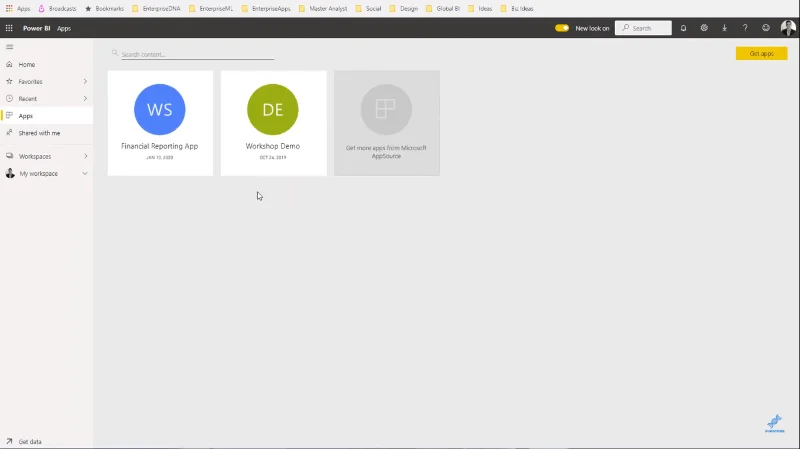Click the download arrow icon
This screenshot has height=449, width=800.
[724, 28]
